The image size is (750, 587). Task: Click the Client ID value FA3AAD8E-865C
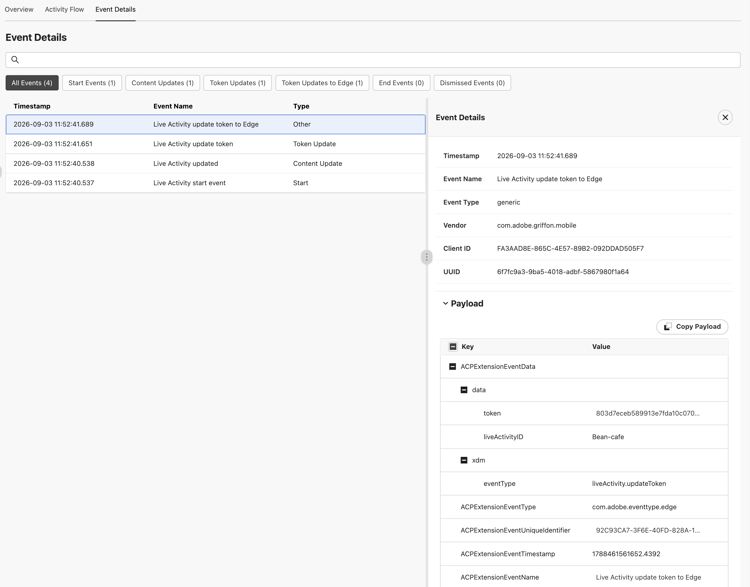click(570, 248)
